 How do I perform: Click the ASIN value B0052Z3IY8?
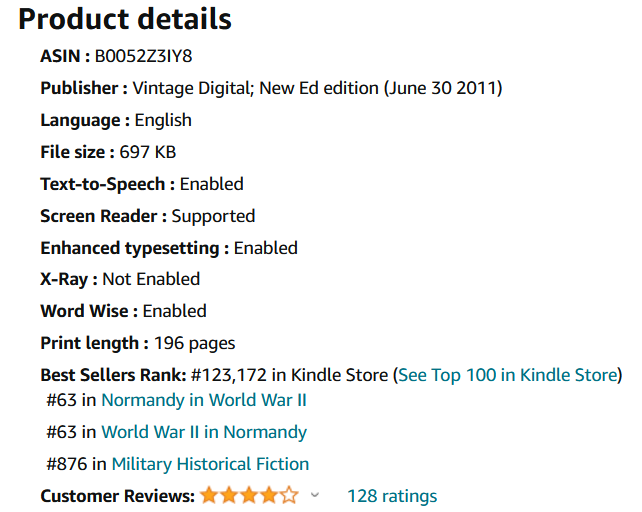(143, 56)
